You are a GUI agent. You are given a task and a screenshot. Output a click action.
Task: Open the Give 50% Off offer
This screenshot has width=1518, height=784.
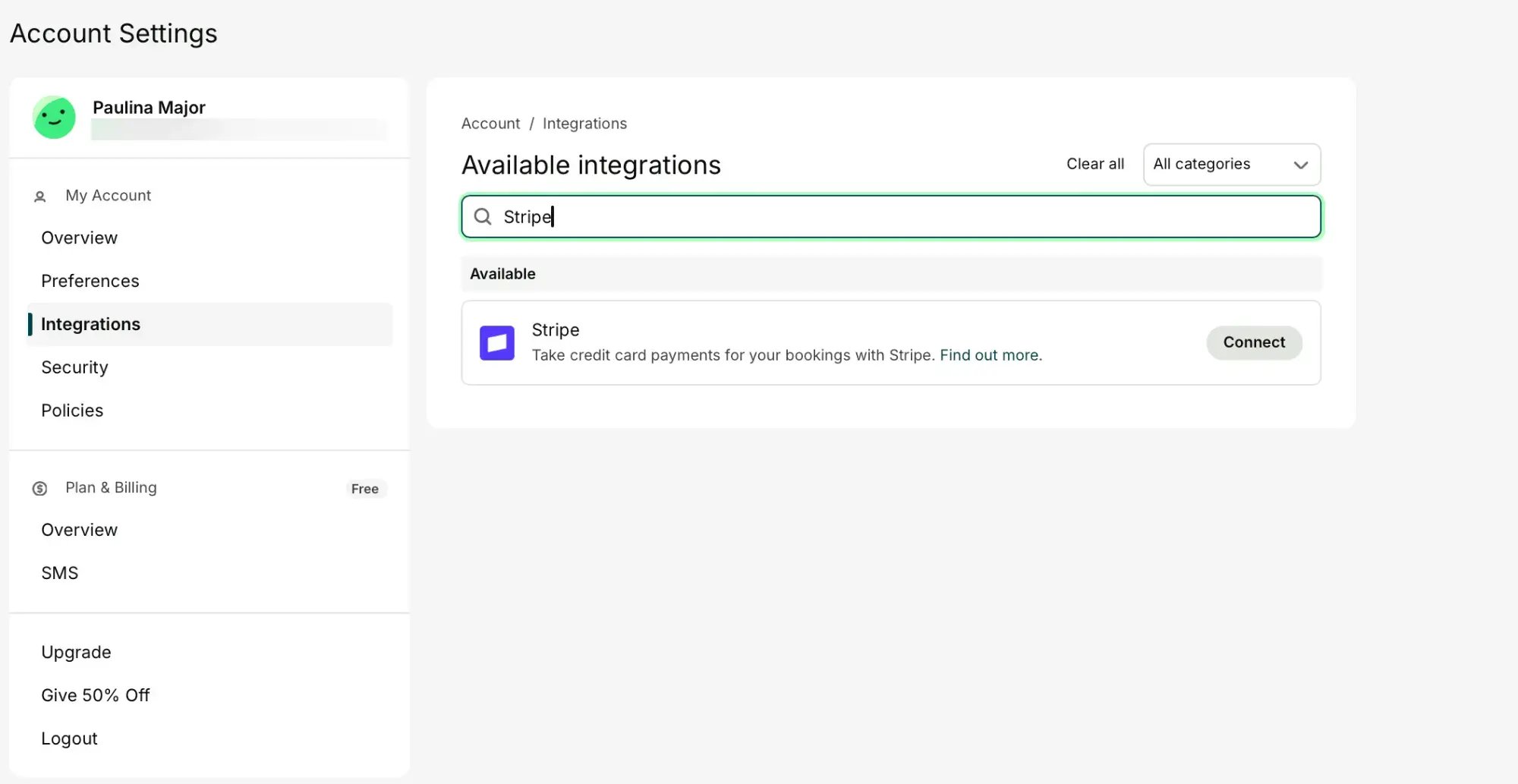(96, 695)
